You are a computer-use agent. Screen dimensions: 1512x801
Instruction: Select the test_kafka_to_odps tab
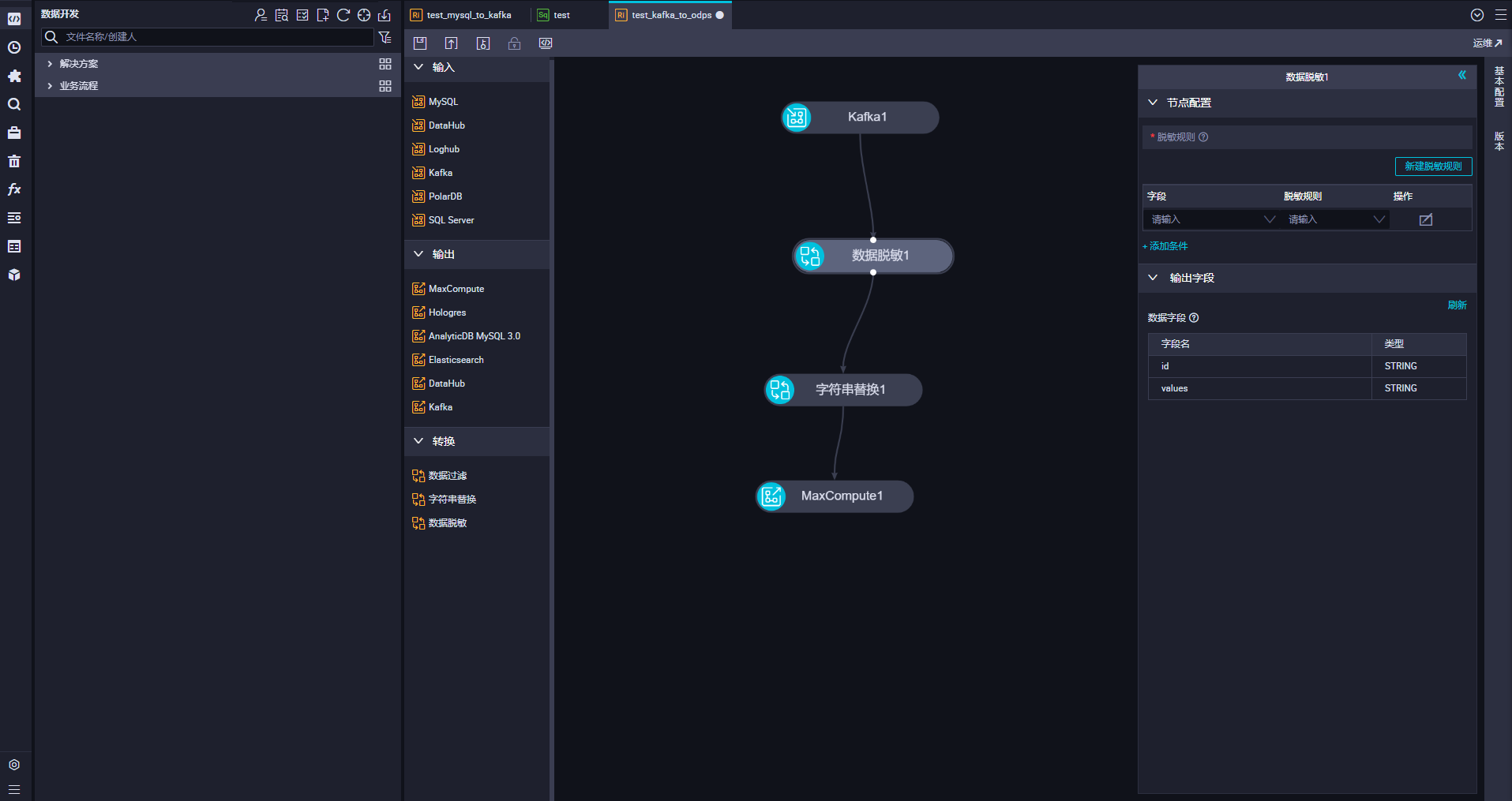[670, 15]
